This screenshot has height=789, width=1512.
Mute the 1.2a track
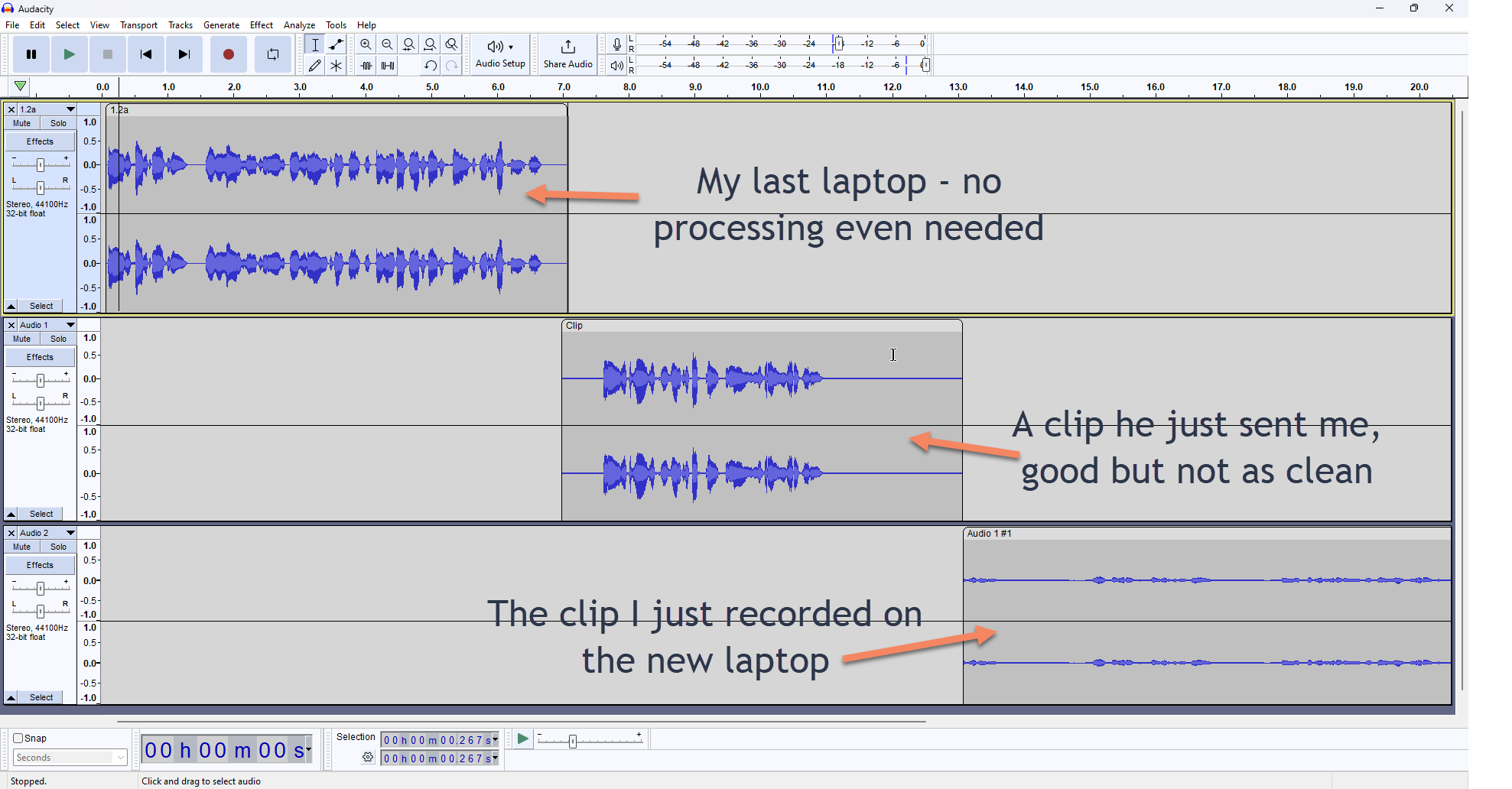21,123
